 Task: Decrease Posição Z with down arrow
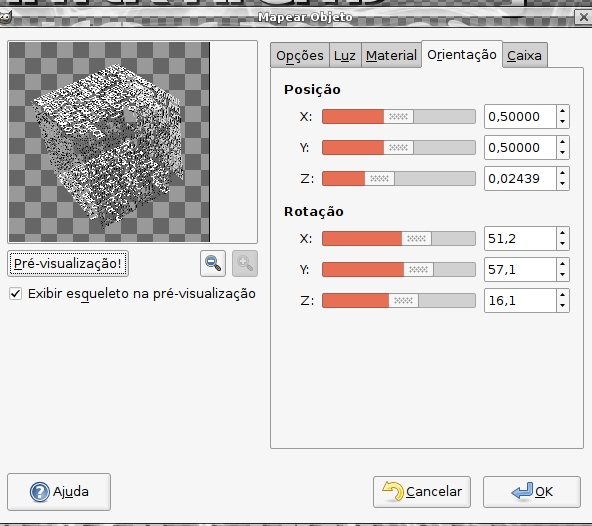tap(563, 184)
